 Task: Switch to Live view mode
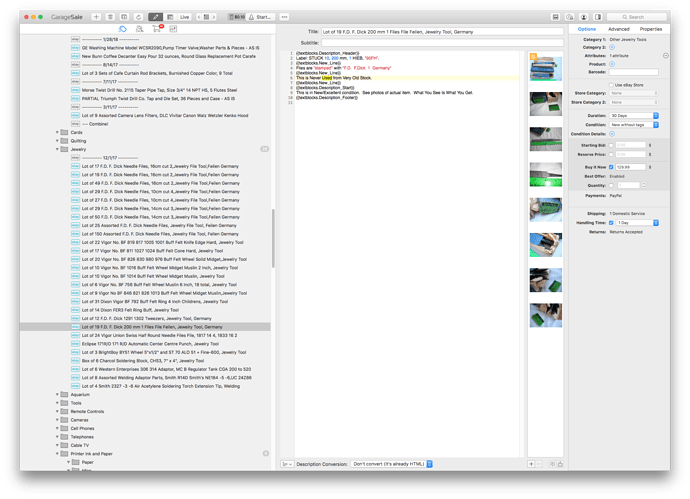tap(184, 17)
